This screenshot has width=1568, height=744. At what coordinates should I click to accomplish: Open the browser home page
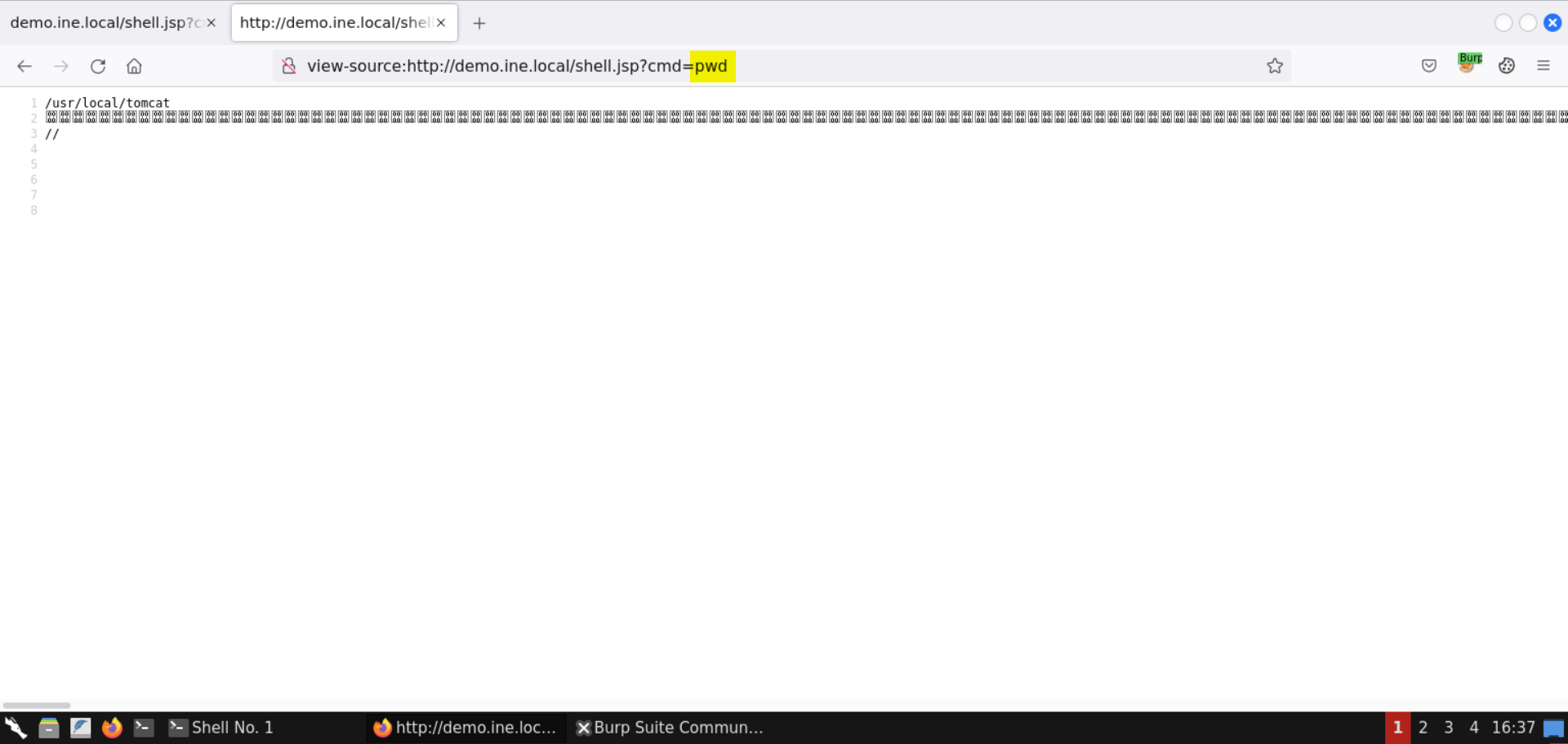(x=135, y=66)
